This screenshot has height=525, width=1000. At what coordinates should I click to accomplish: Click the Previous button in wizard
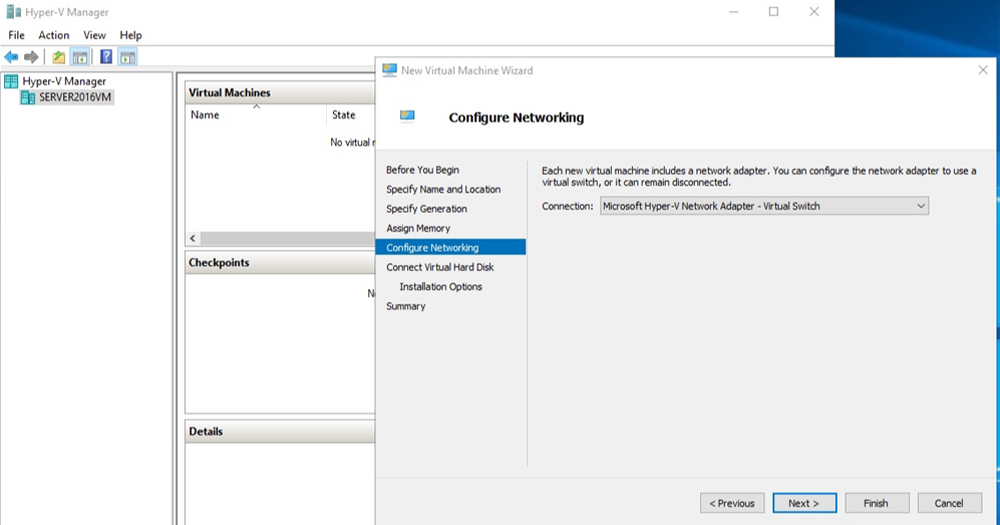point(732,503)
